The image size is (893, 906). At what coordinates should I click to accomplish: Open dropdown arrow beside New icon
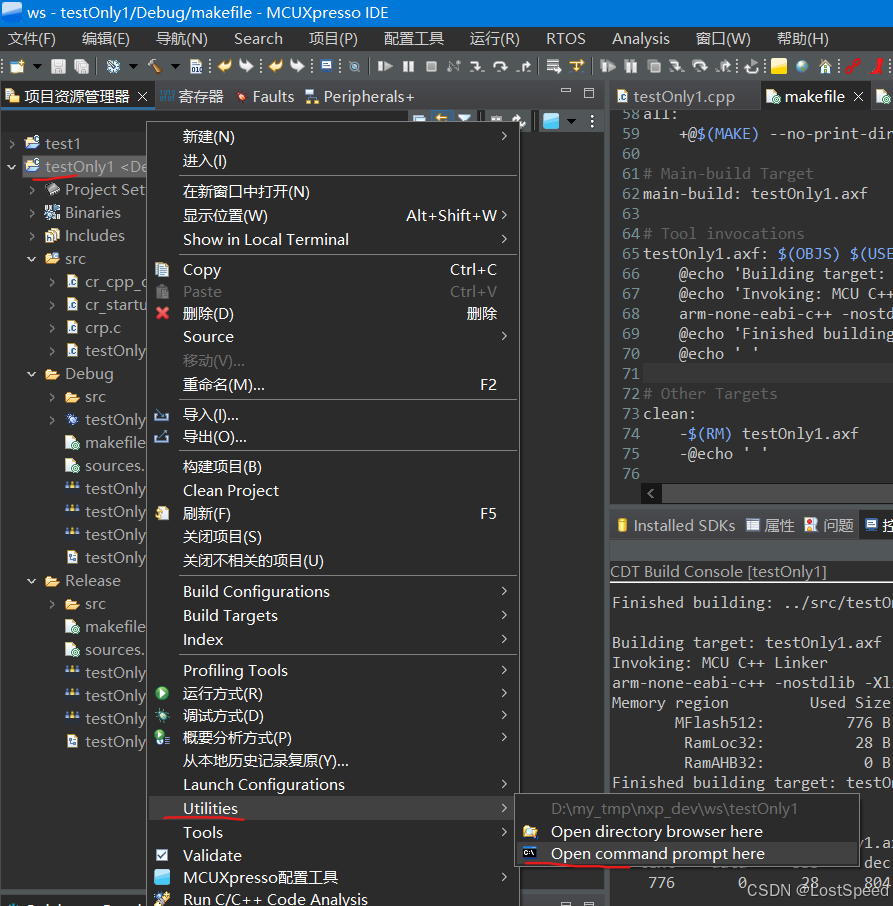(37, 66)
